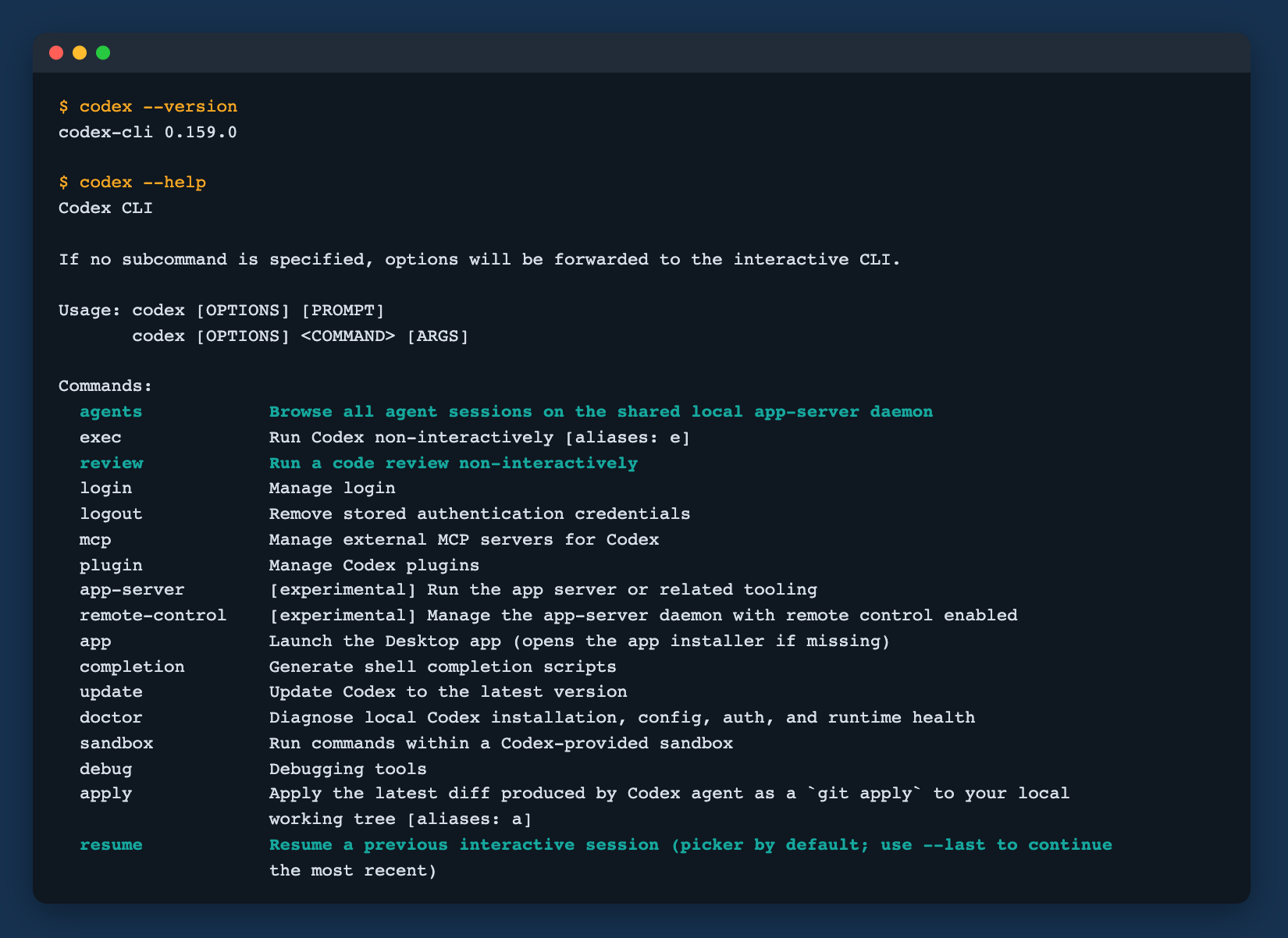Click the 'Manage login' description

click(x=333, y=489)
